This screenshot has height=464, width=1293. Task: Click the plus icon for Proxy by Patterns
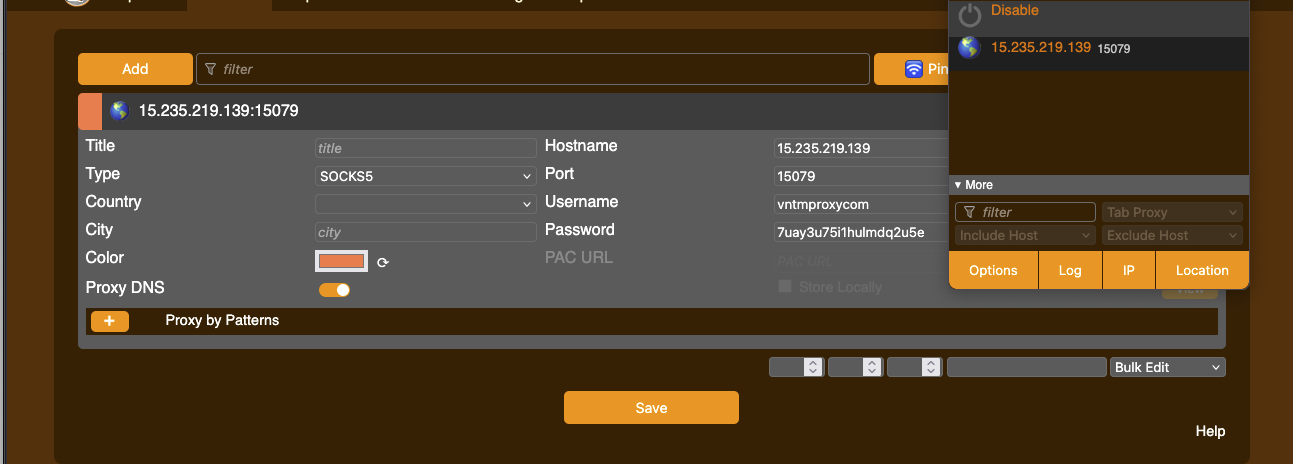pos(110,321)
